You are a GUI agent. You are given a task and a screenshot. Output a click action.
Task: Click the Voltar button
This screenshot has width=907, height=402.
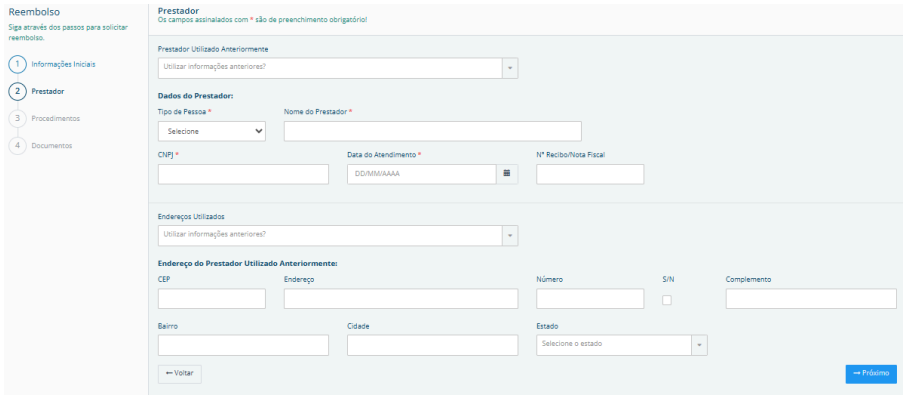coord(179,374)
